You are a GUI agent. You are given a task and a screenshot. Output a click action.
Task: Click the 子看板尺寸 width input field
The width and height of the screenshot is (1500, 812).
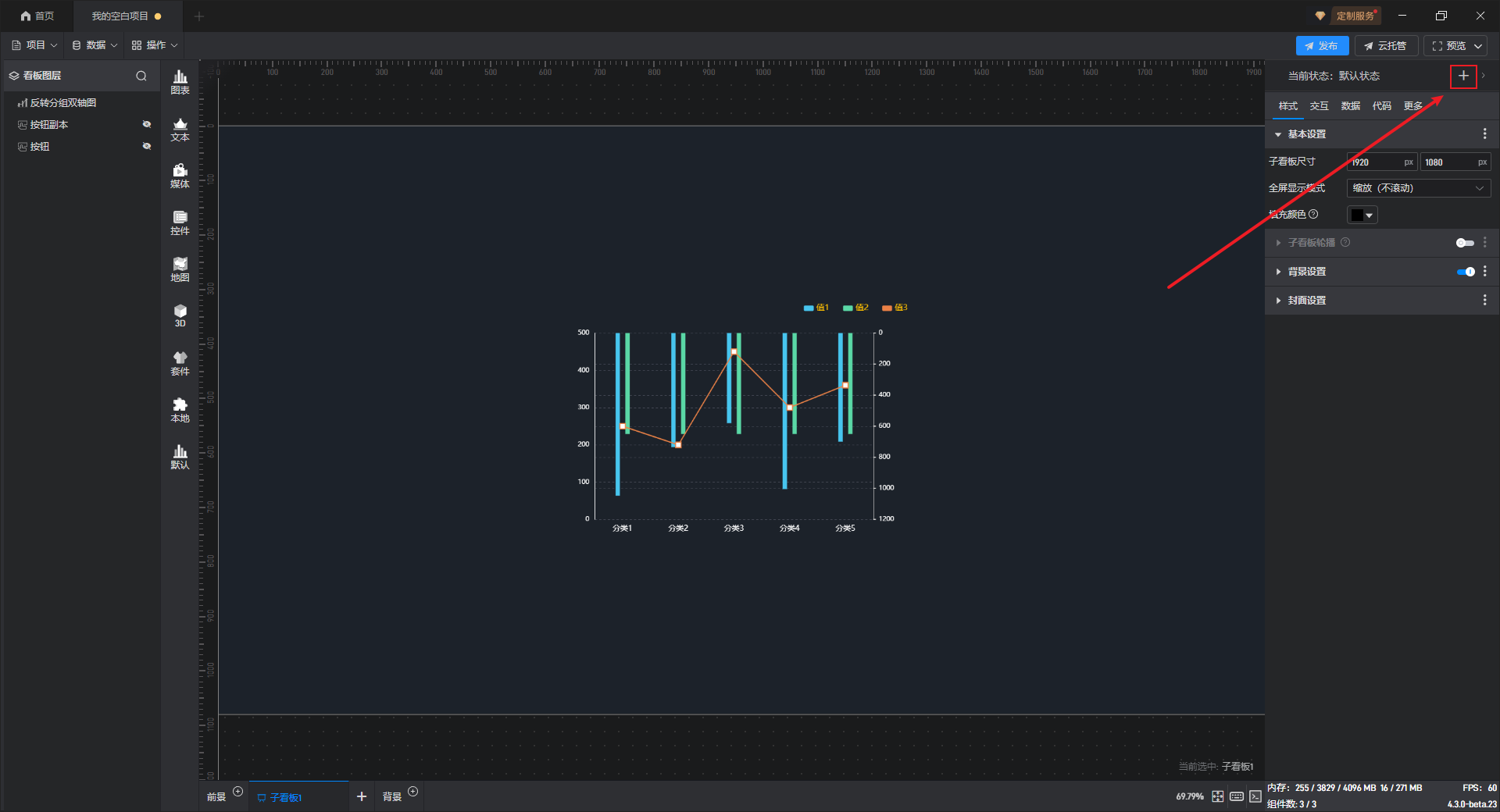click(1375, 162)
